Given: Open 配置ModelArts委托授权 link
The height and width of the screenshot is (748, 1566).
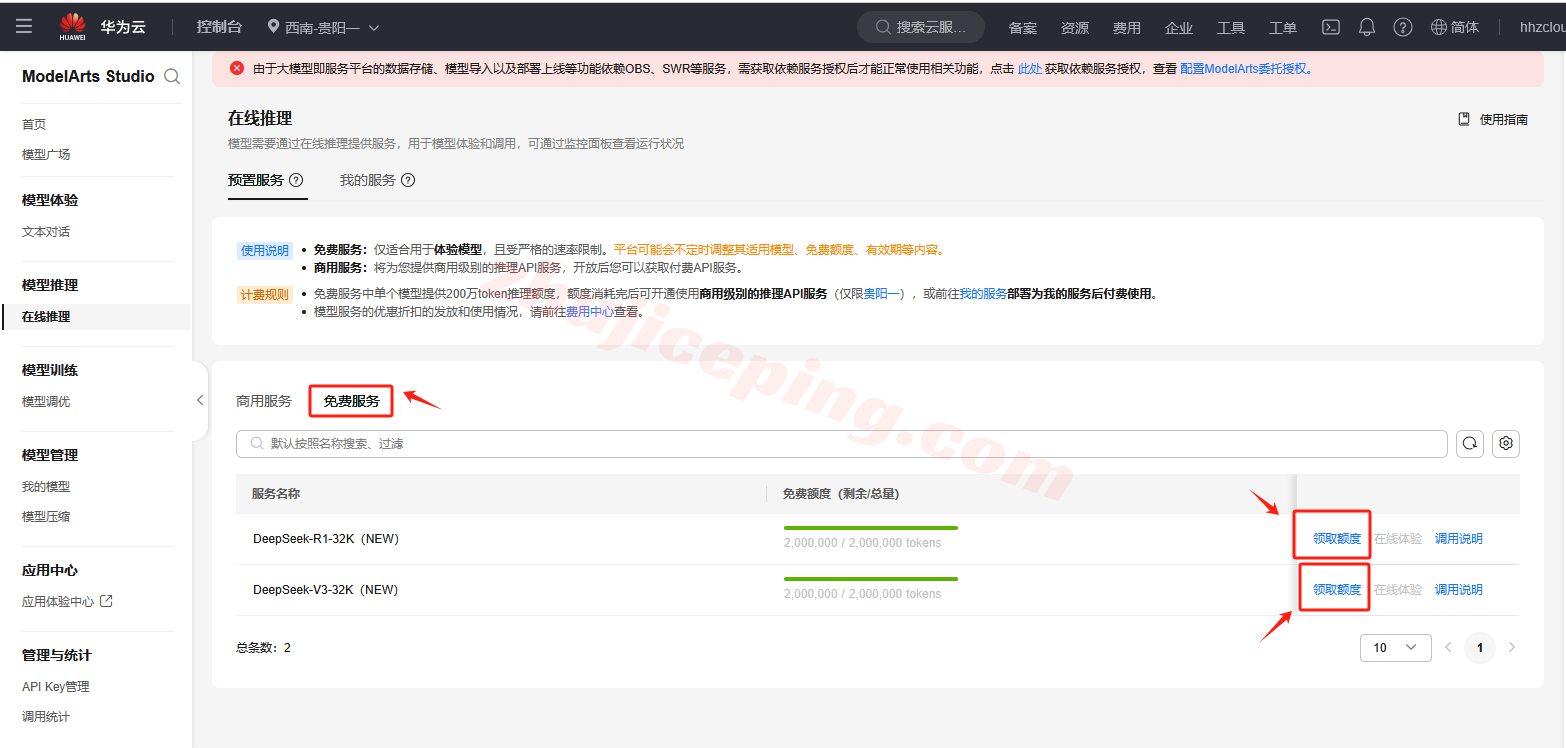Looking at the screenshot, I should 1244,68.
